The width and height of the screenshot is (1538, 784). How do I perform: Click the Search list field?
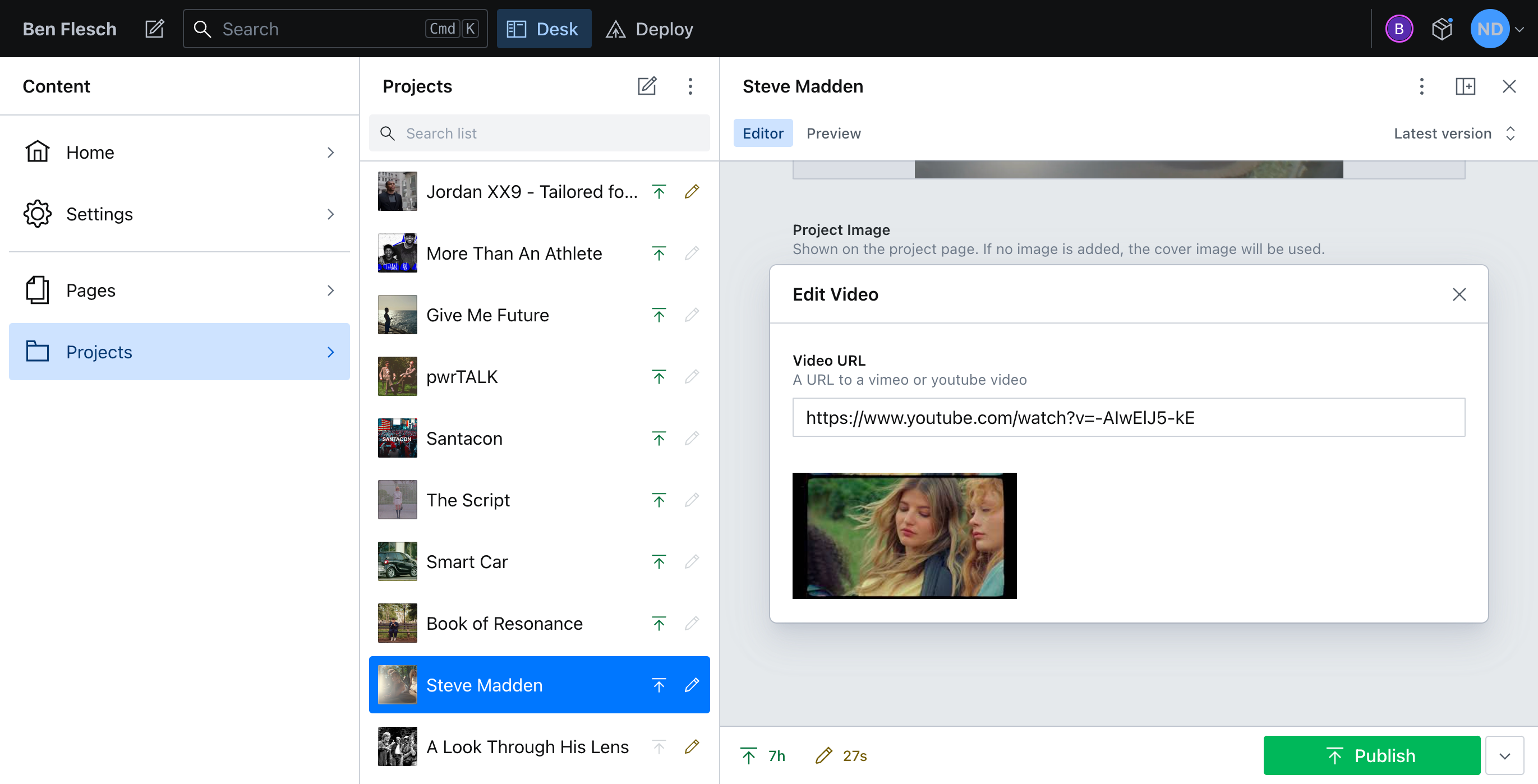tap(539, 133)
